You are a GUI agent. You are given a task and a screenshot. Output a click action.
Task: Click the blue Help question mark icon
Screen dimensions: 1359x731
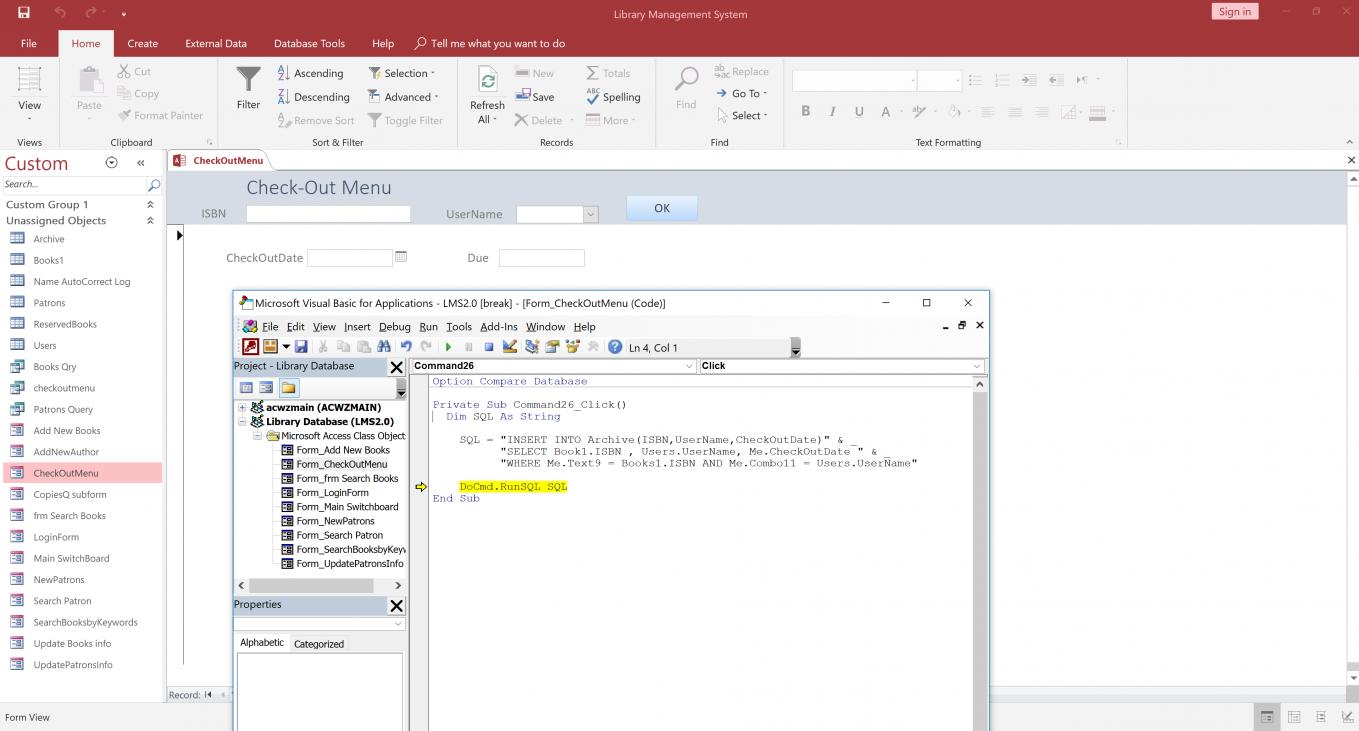(x=615, y=347)
